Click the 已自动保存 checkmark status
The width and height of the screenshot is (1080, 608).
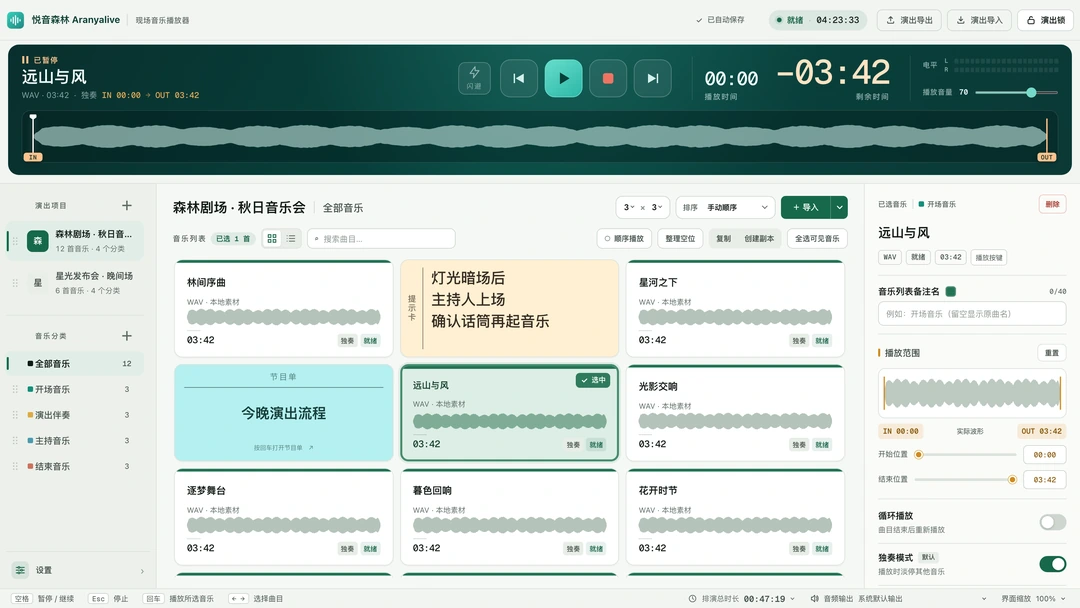point(720,20)
